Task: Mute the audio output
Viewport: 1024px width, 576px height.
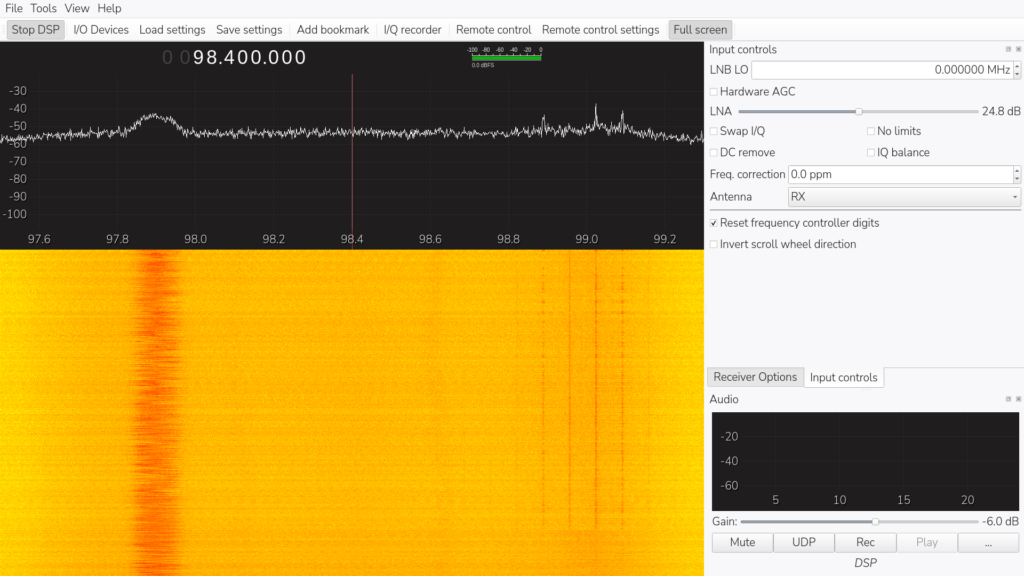Action: pyautogui.click(x=741, y=542)
